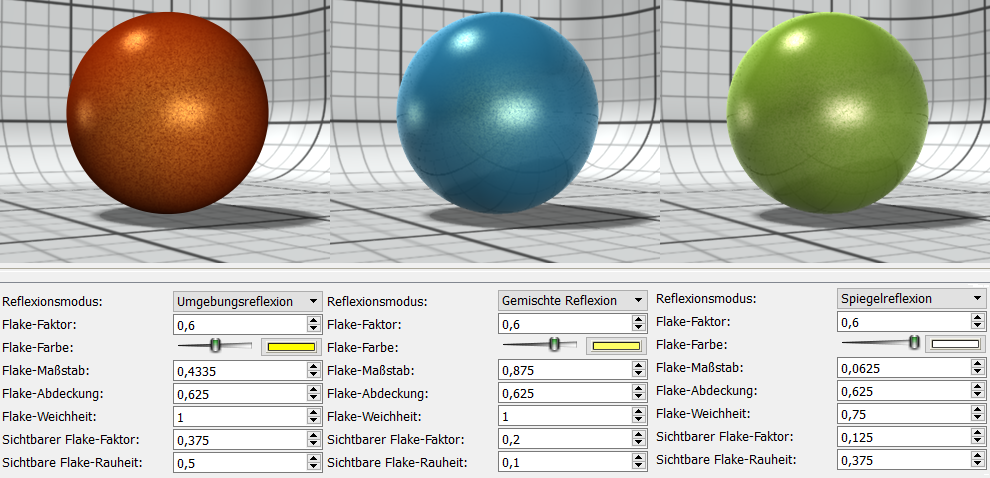Click the Flake-Faktor stepper arrows under Umgebungsreflexion
The image size is (990, 478).
314,325
